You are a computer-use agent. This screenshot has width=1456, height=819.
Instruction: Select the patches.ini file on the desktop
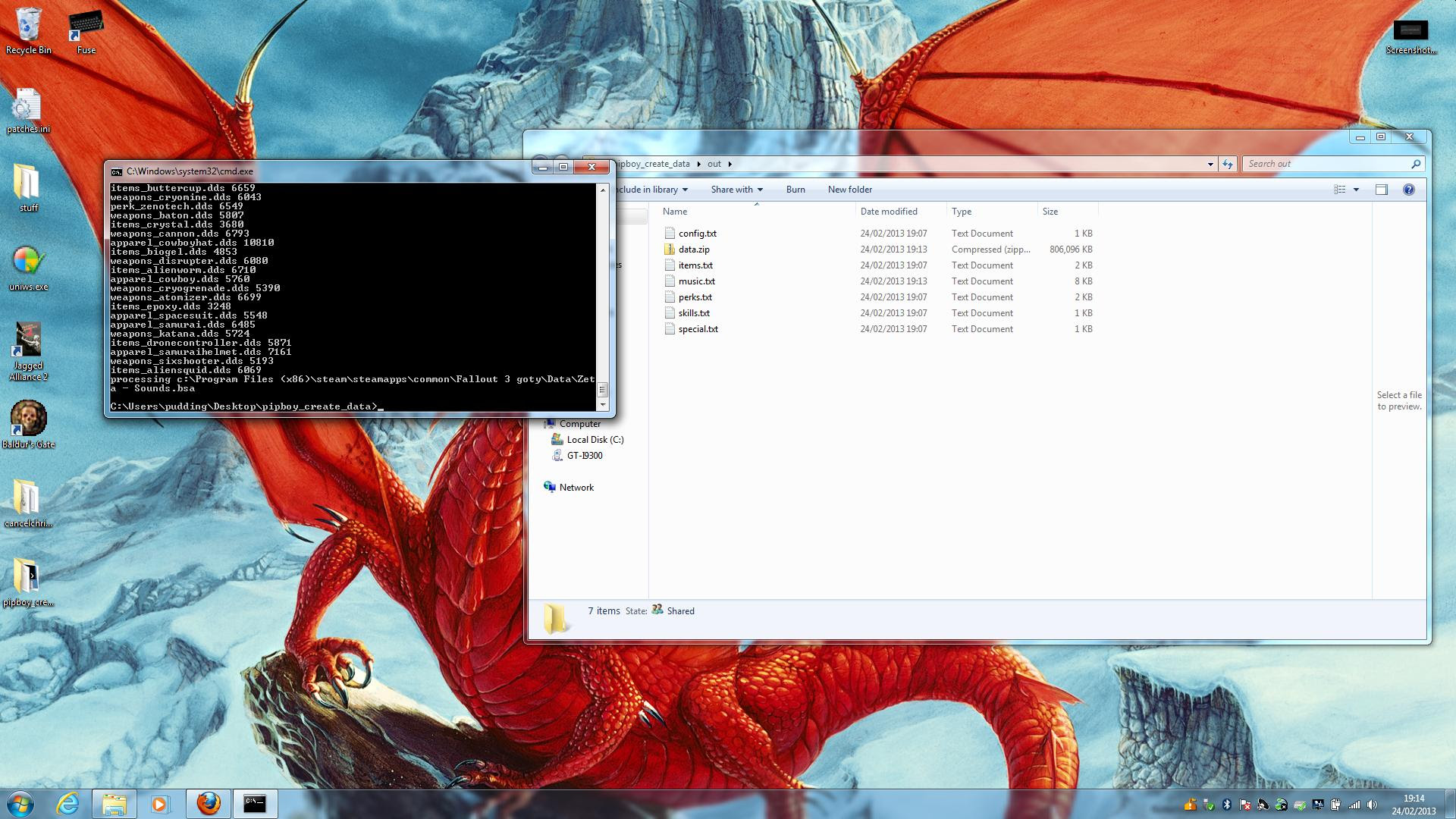coord(28,111)
